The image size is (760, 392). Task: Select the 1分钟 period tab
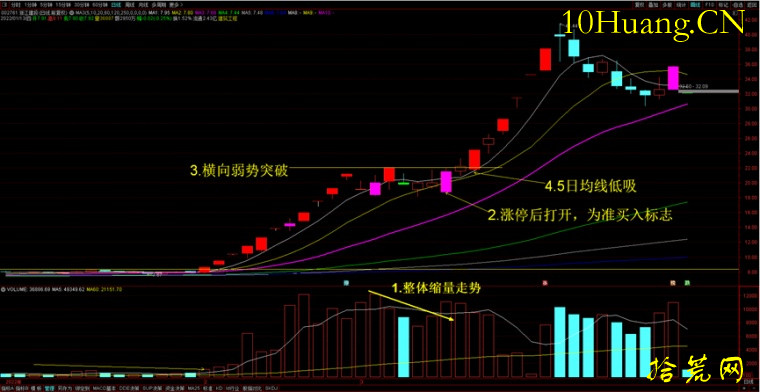[x=30, y=4]
